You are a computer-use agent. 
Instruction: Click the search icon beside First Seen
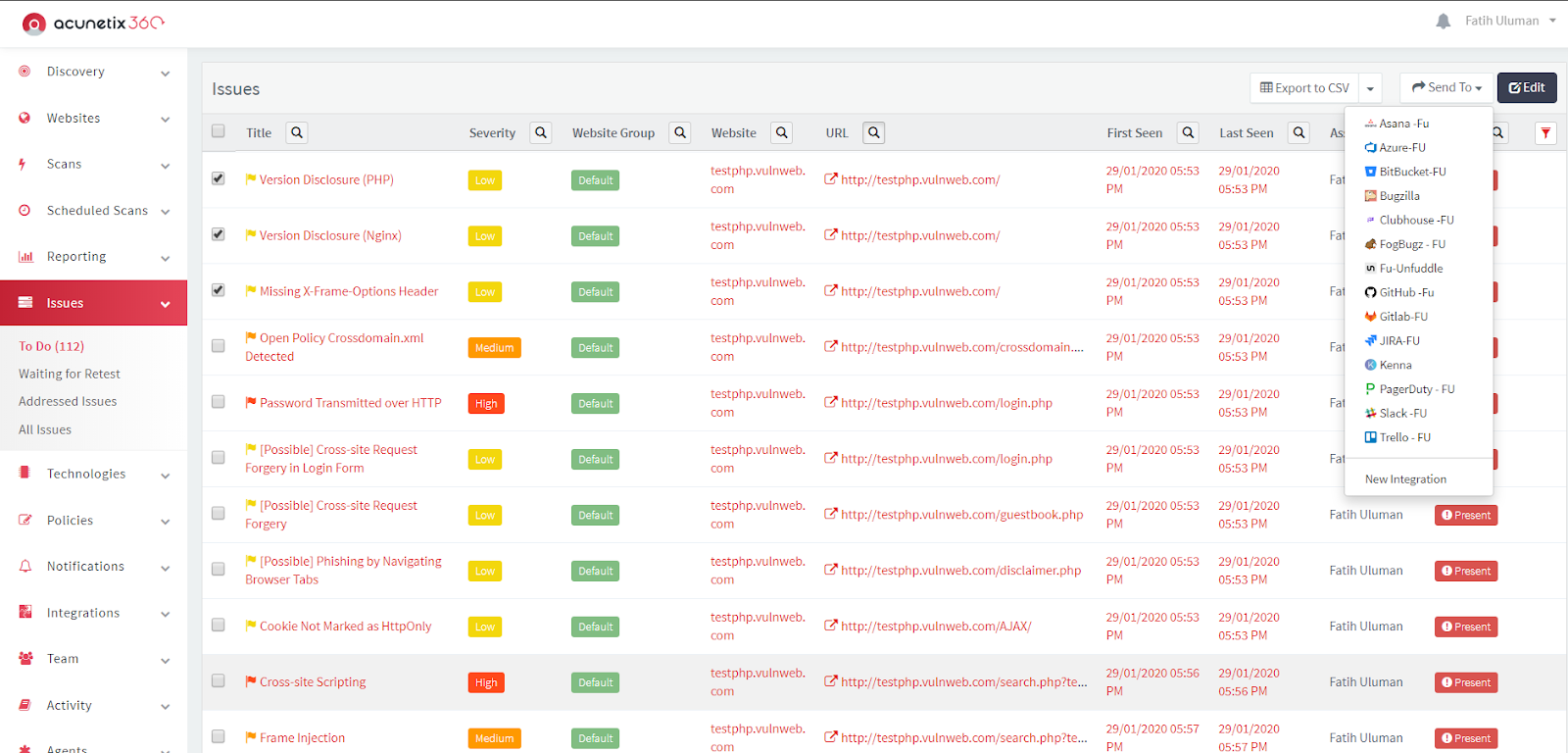pyautogui.click(x=1189, y=132)
